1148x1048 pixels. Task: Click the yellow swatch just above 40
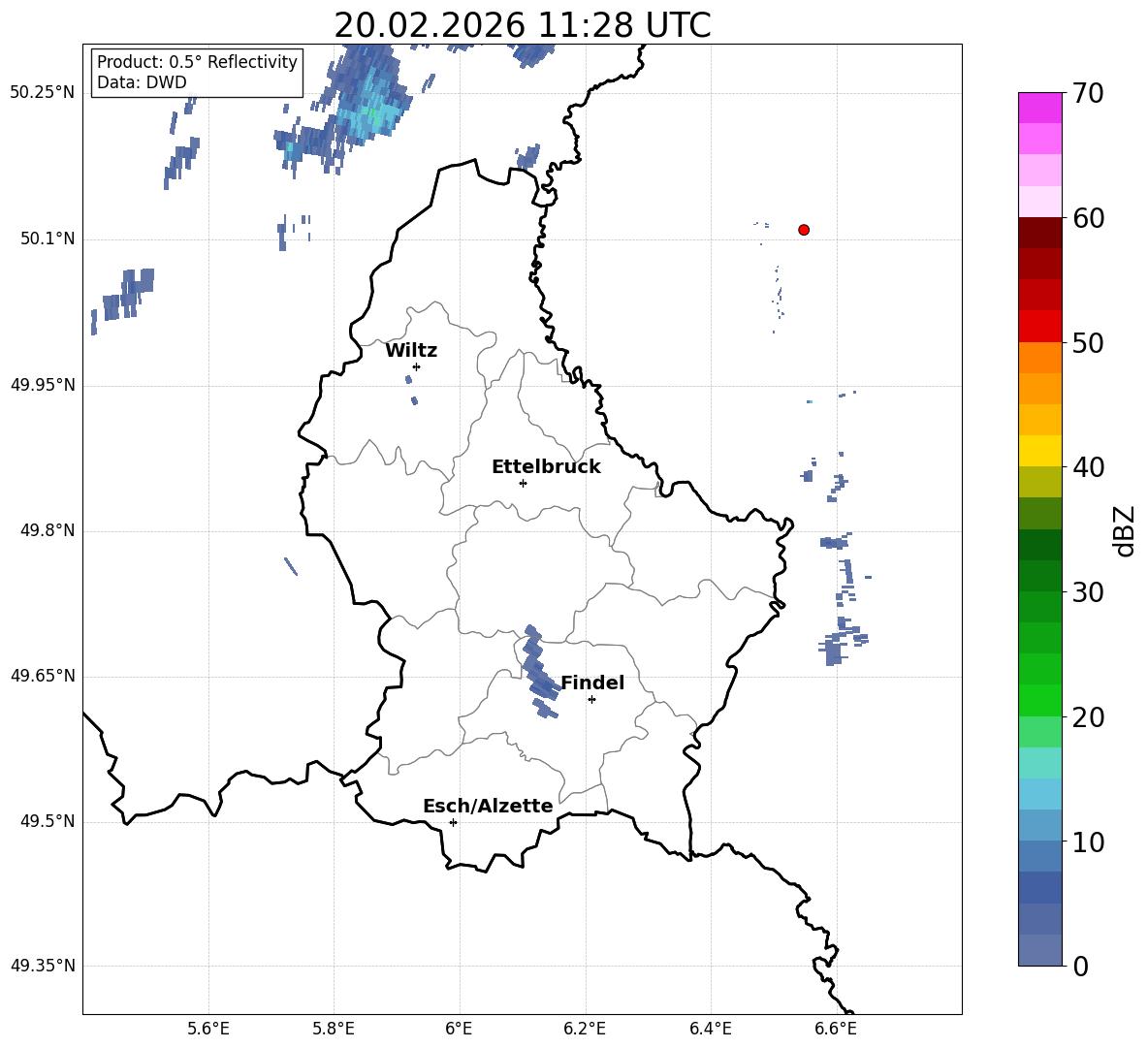pyautogui.click(x=1040, y=451)
